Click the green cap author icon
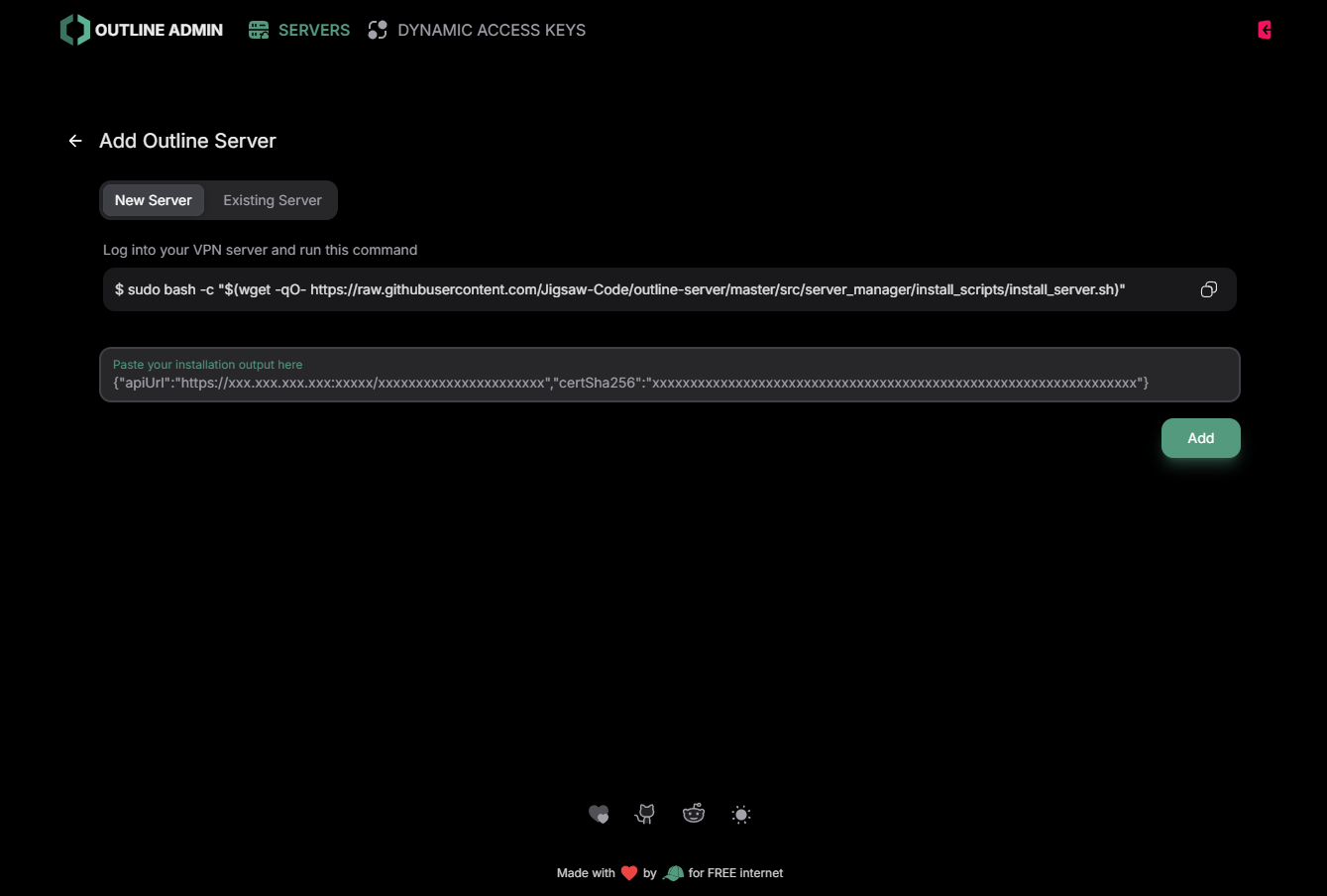Screen dimensions: 1327x896 click(673, 873)
